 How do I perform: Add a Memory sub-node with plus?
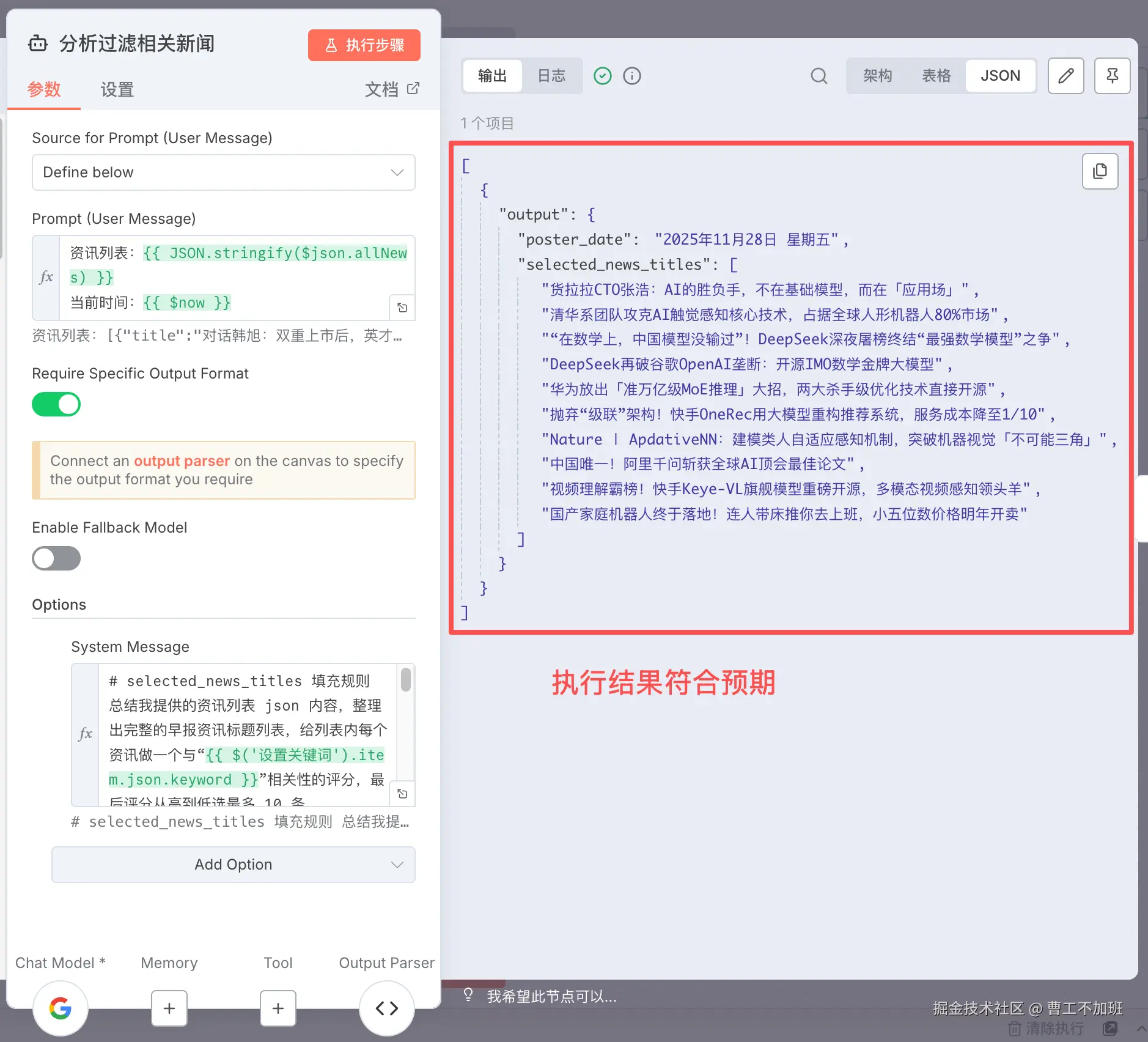[x=169, y=1008]
